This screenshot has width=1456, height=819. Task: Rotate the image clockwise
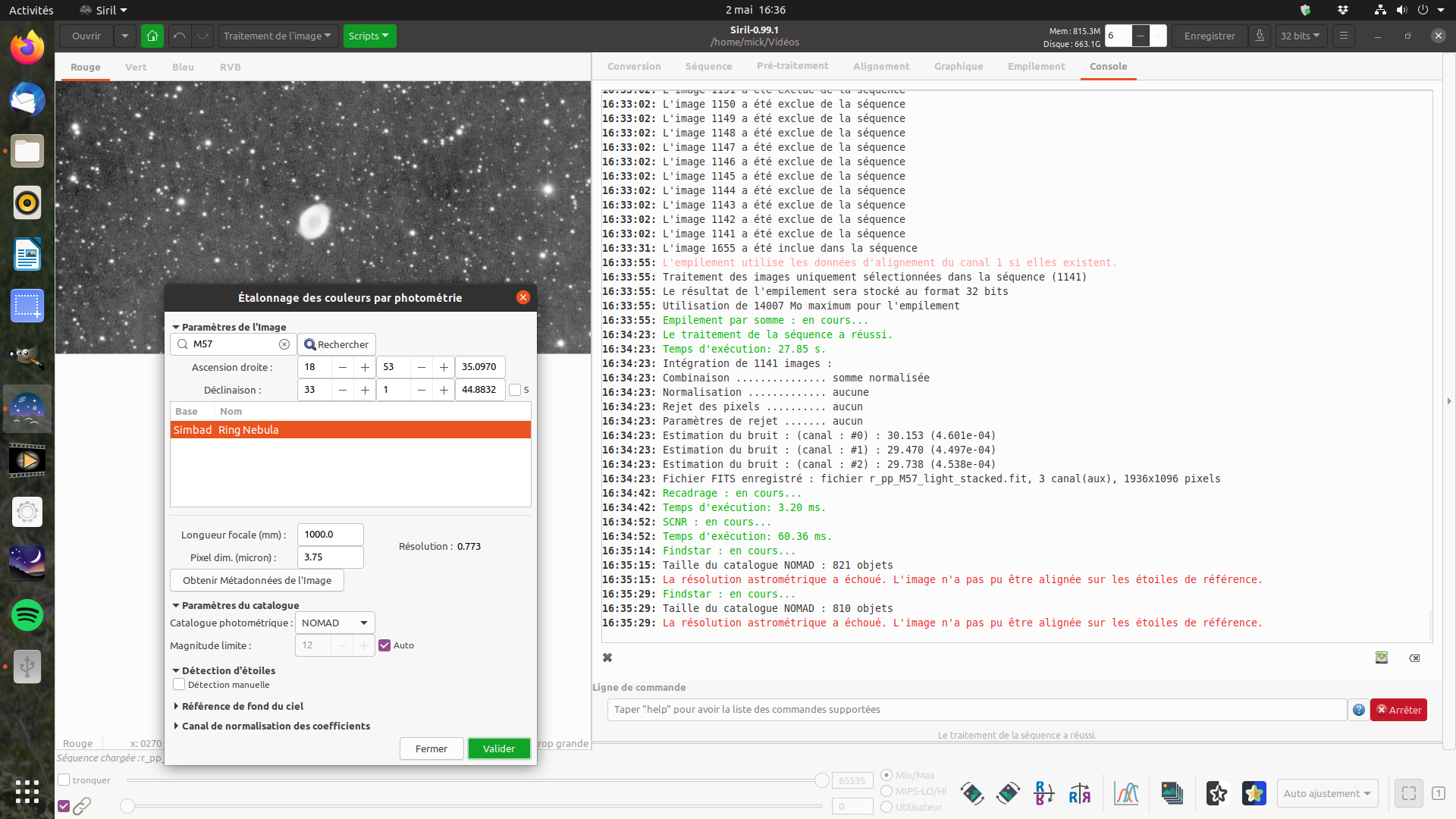coord(1008,793)
